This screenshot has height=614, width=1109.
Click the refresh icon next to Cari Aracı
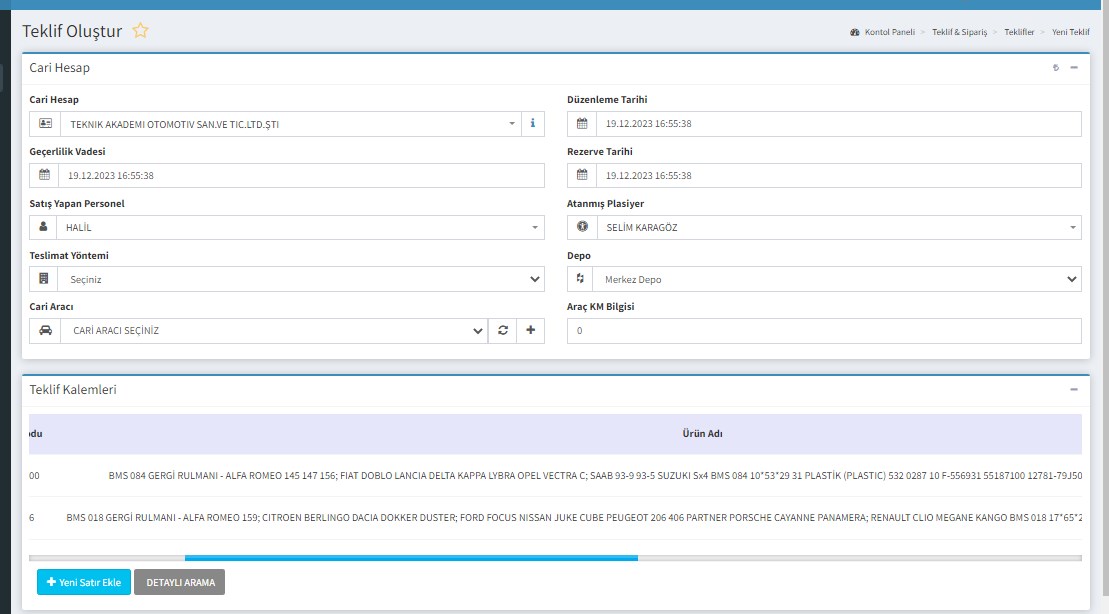coord(503,331)
